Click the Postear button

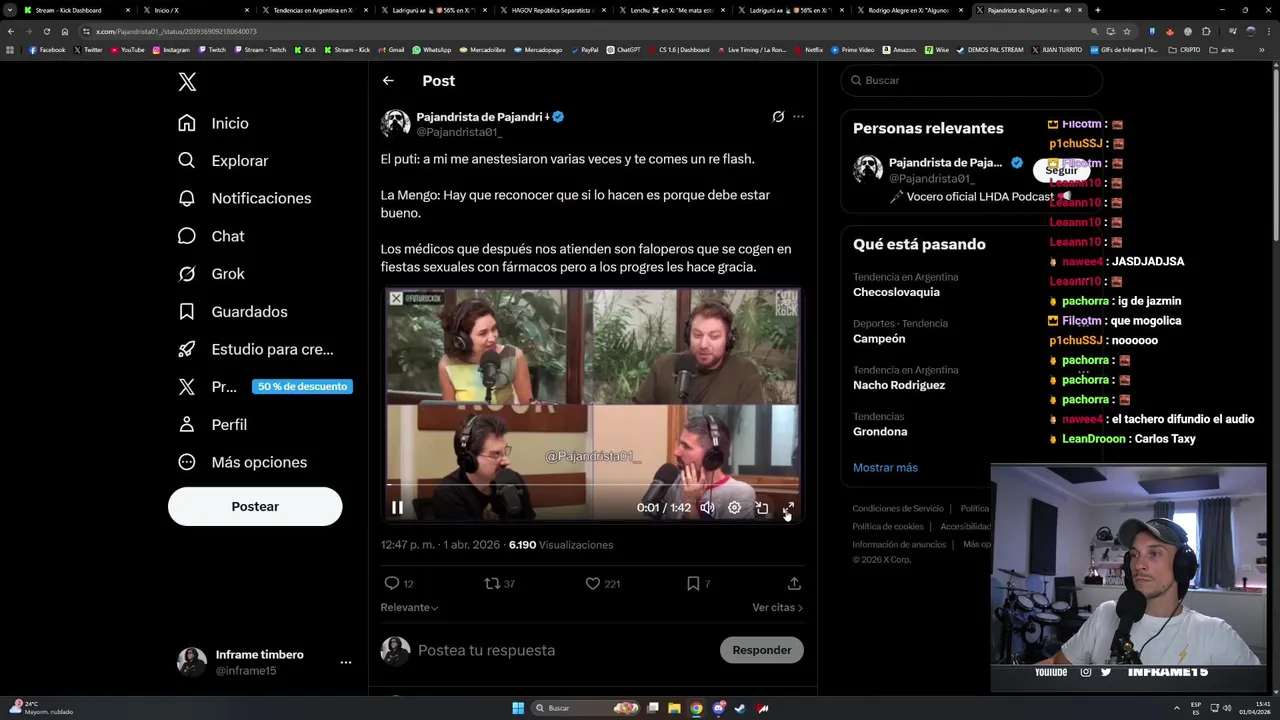[x=255, y=506]
